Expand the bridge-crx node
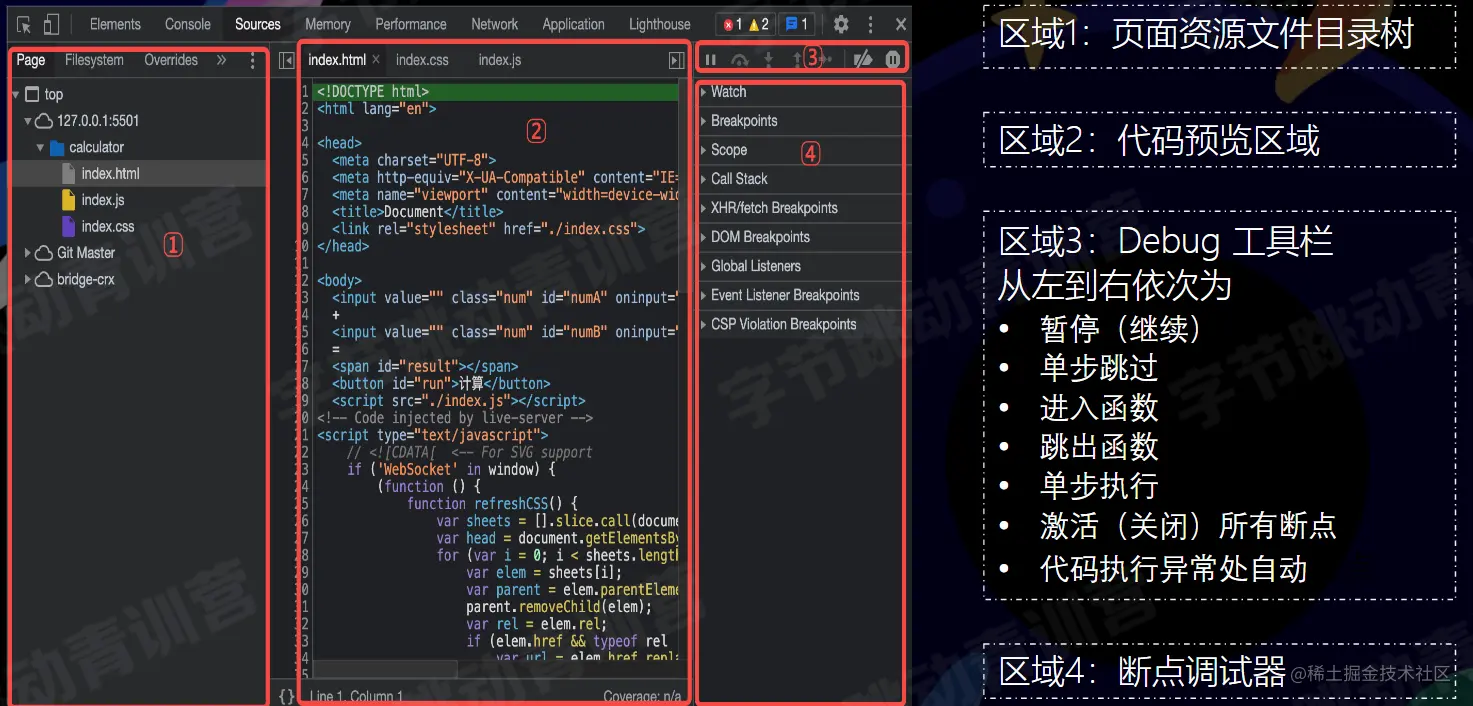Viewport: 1473px width, 706px height. click(28, 280)
